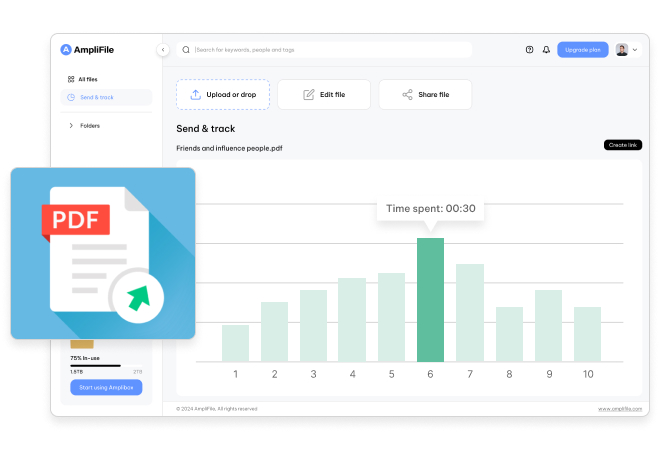Open the notifications bell
The image size is (660, 450).
click(x=546, y=49)
